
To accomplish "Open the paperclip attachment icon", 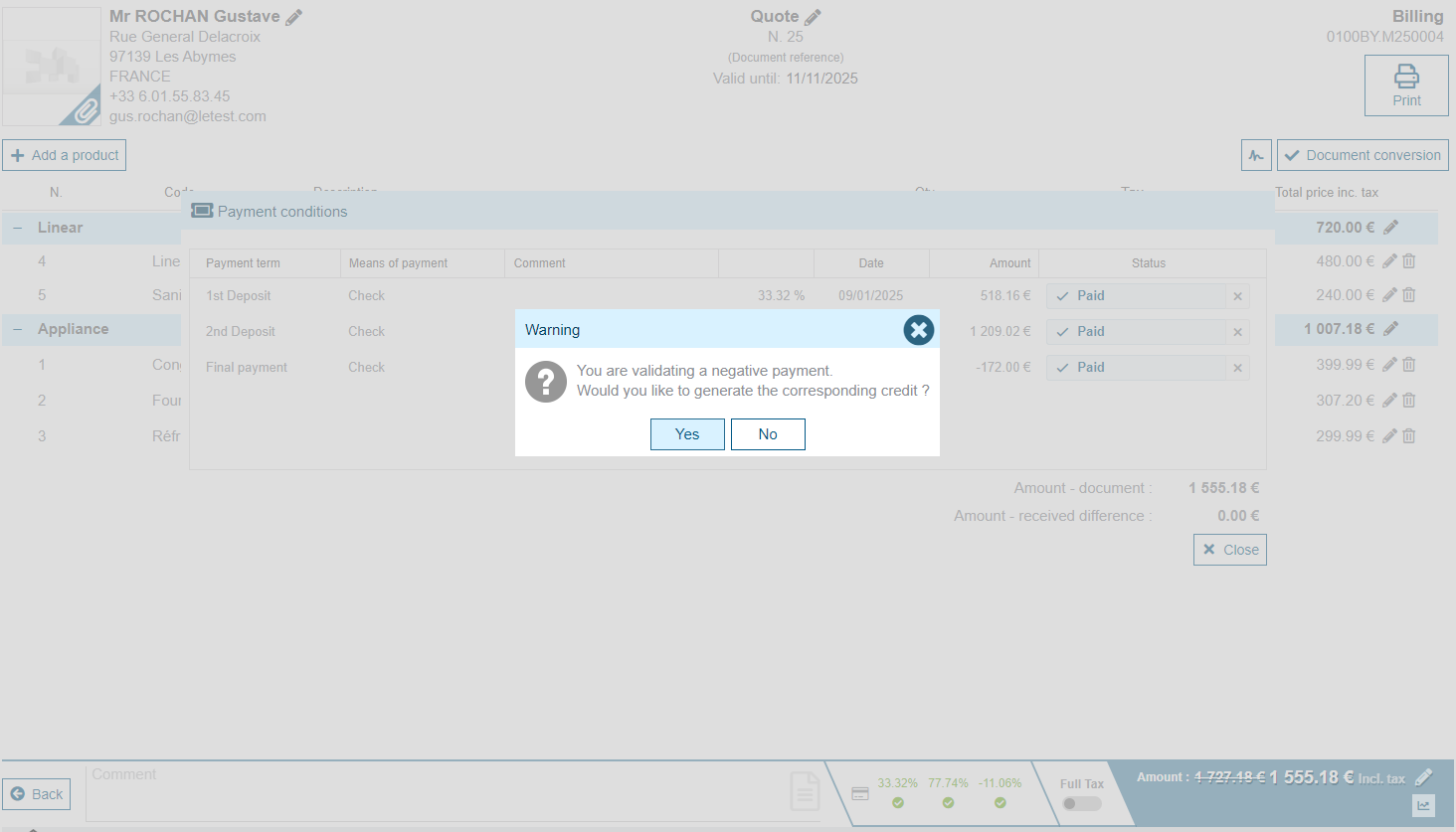I will tap(86, 109).
